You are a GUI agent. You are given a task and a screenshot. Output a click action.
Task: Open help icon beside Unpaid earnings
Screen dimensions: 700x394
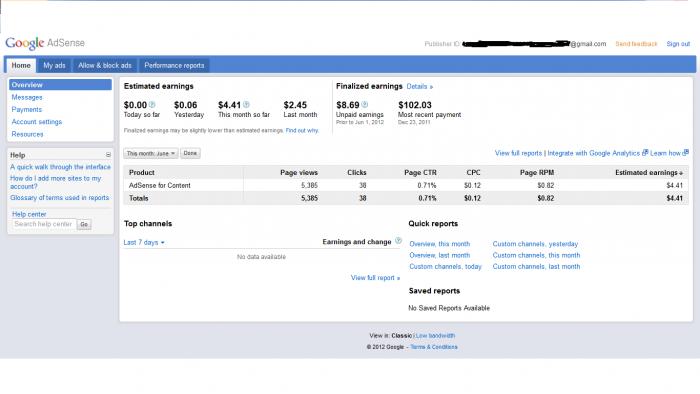(x=364, y=104)
